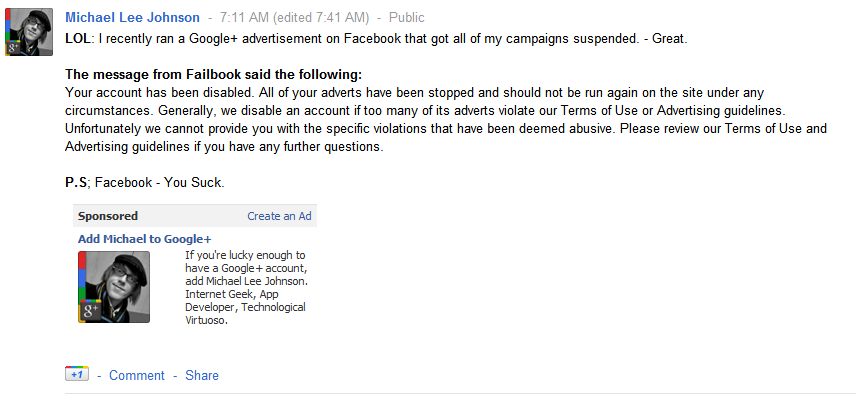Click Michael Lee Johnson's profile avatar
Screen dimensions: 865x404
click(29, 33)
